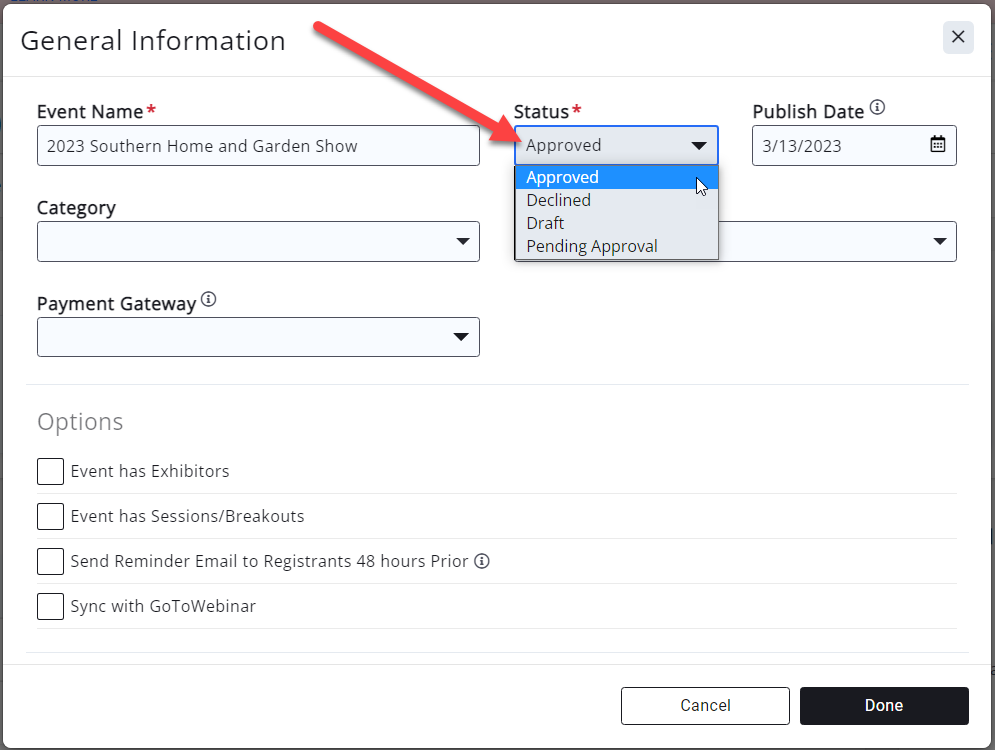Click the Cancel button
Screen dimensions: 995x750
point(705,705)
